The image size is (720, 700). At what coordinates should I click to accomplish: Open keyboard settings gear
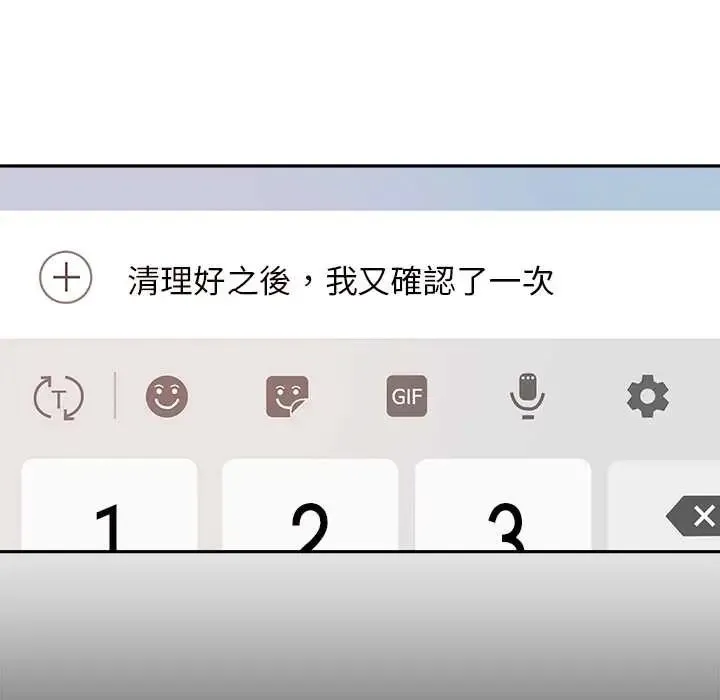click(x=648, y=396)
